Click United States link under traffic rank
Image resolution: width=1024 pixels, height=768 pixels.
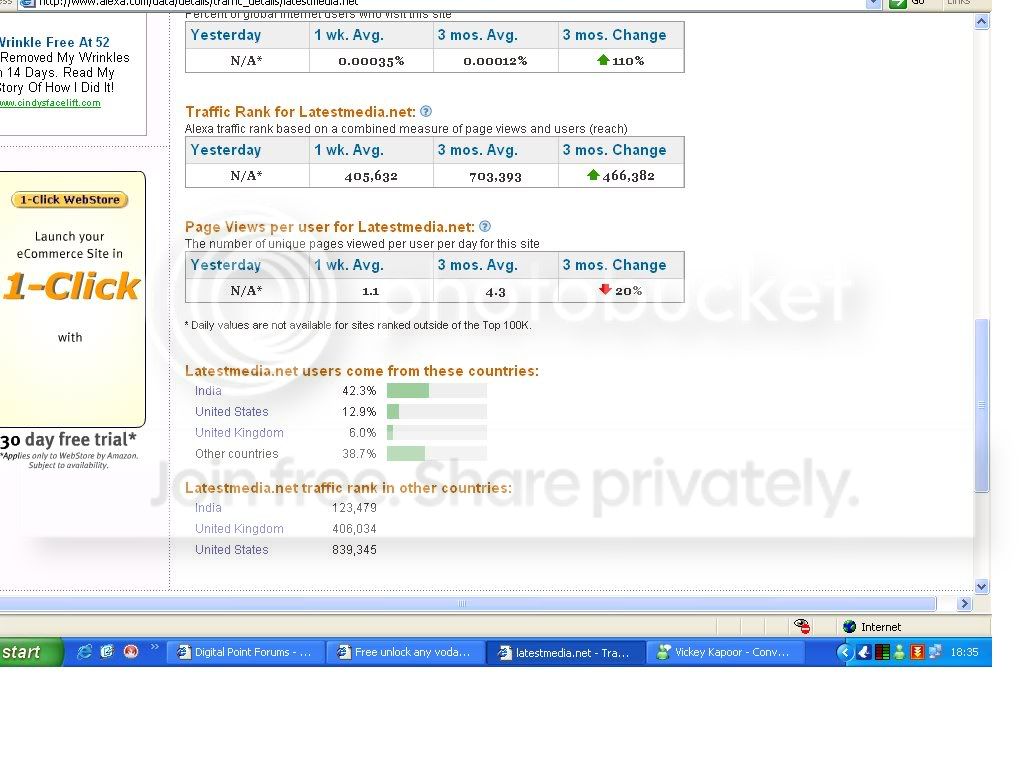point(231,549)
